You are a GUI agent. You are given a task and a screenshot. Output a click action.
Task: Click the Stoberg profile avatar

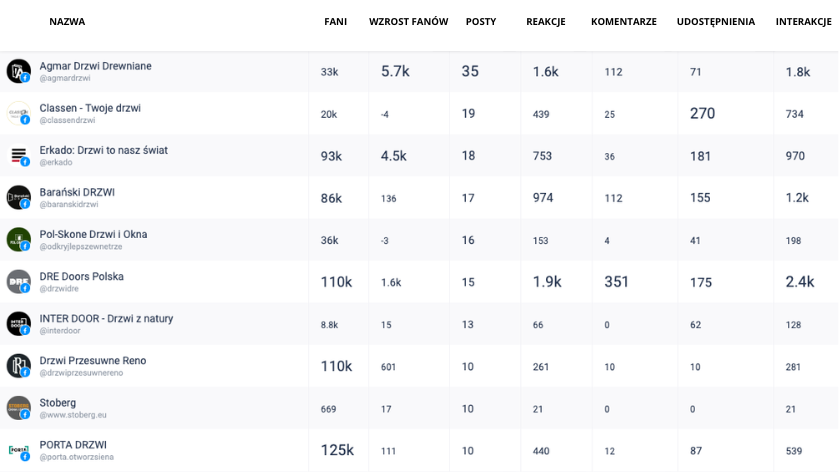click(x=18, y=408)
